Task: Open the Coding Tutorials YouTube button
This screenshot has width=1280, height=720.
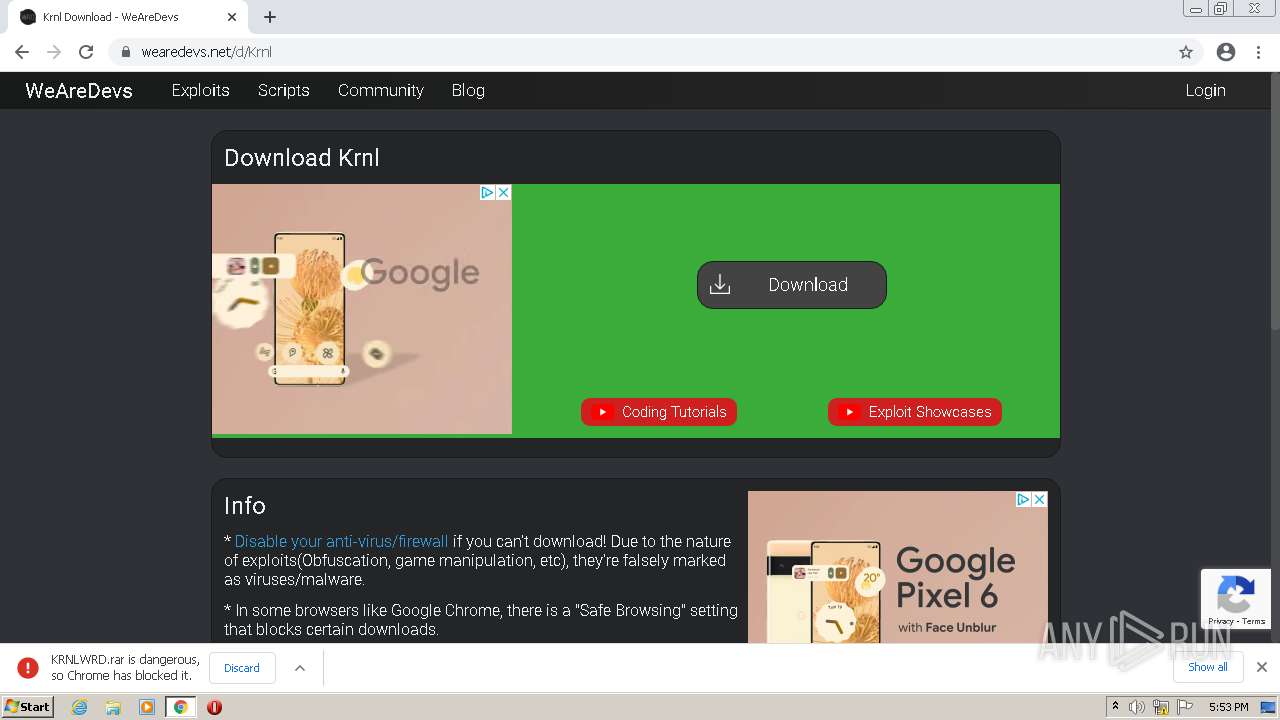Action: 659,412
